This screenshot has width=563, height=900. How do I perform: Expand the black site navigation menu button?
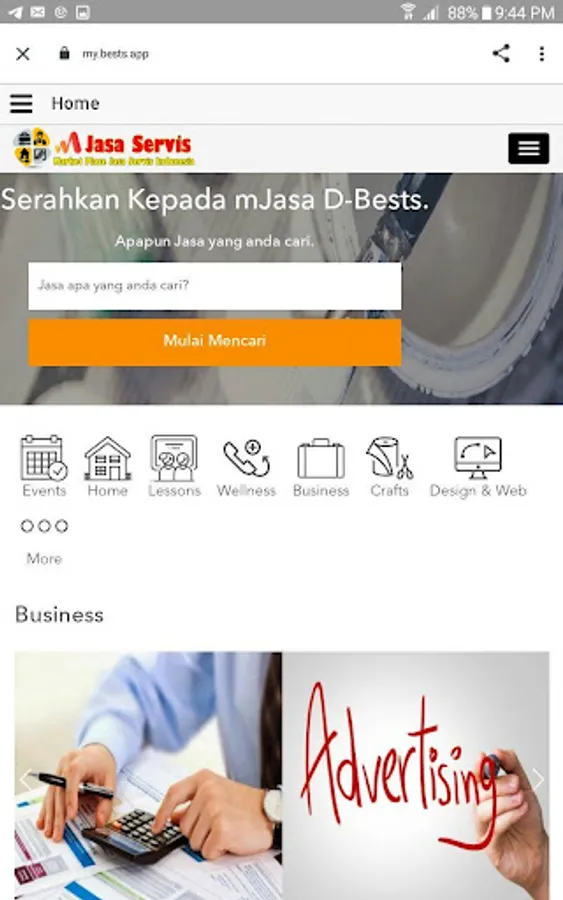529,149
